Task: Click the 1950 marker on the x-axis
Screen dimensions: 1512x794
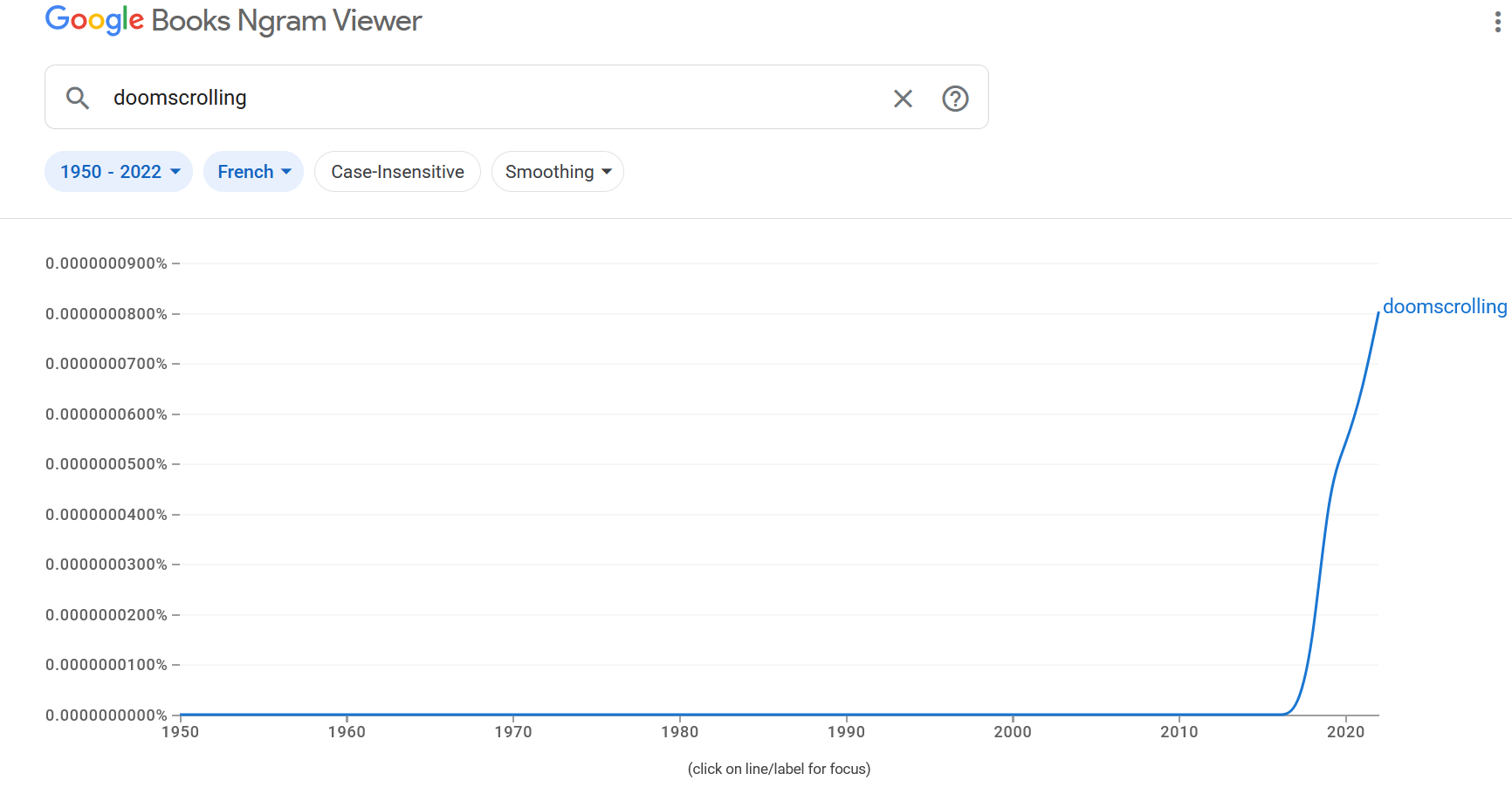Action: click(180, 732)
